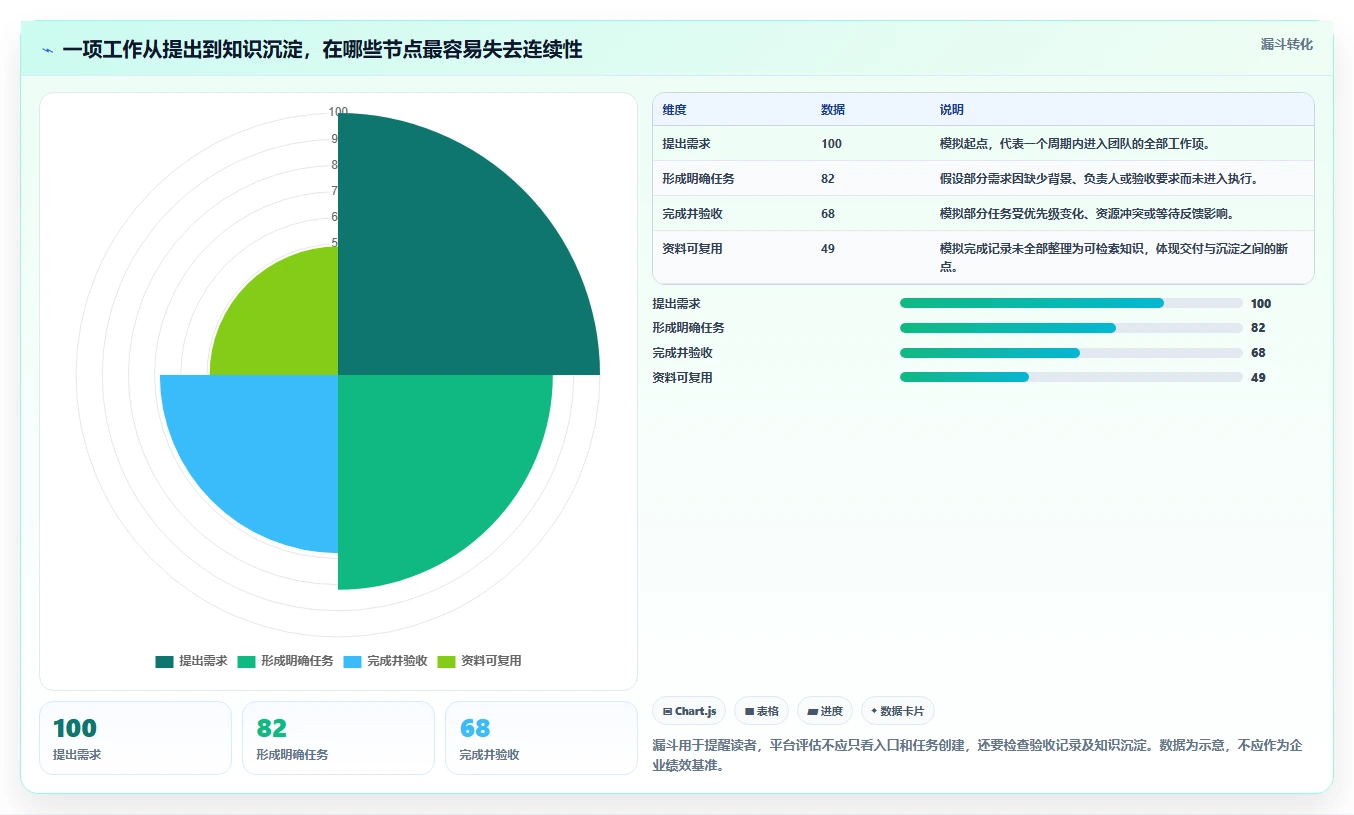Click the progress value 100 beside the bar
The width and height of the screenshot is (1354, 815).
click(1261, 304)
